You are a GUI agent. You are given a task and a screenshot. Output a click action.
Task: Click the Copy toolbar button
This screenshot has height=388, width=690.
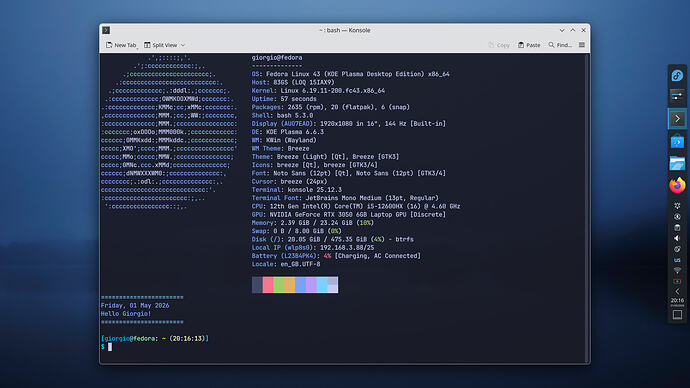[x=499, y=45]
